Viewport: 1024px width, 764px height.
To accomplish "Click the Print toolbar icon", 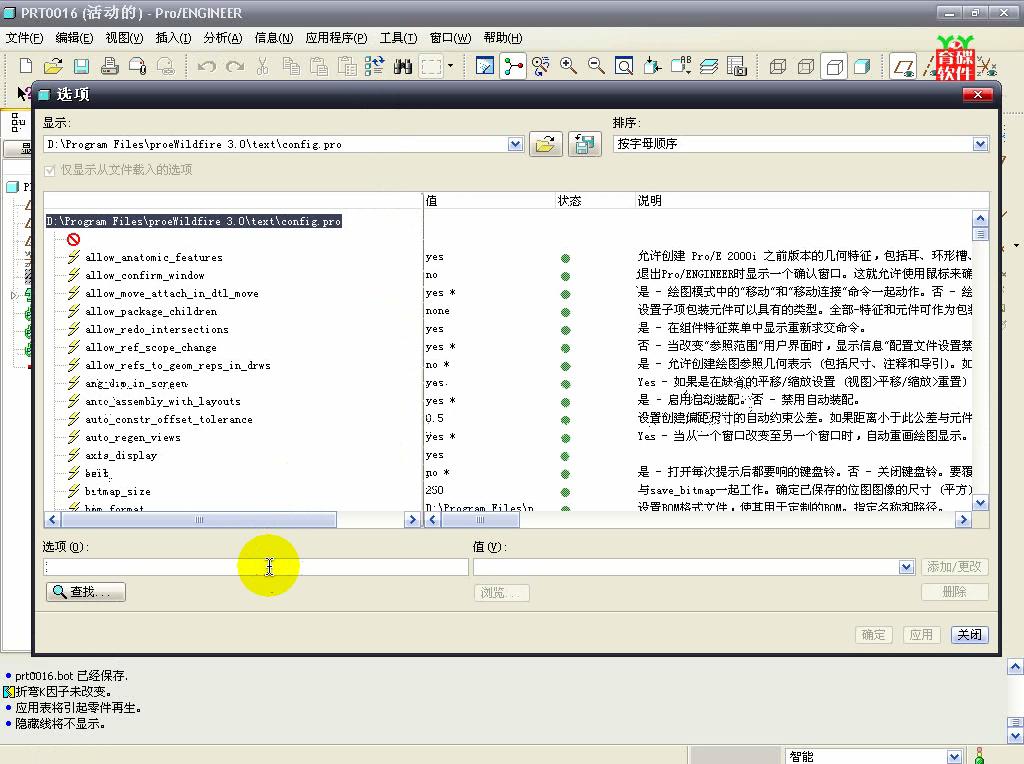I will point(110,66).
